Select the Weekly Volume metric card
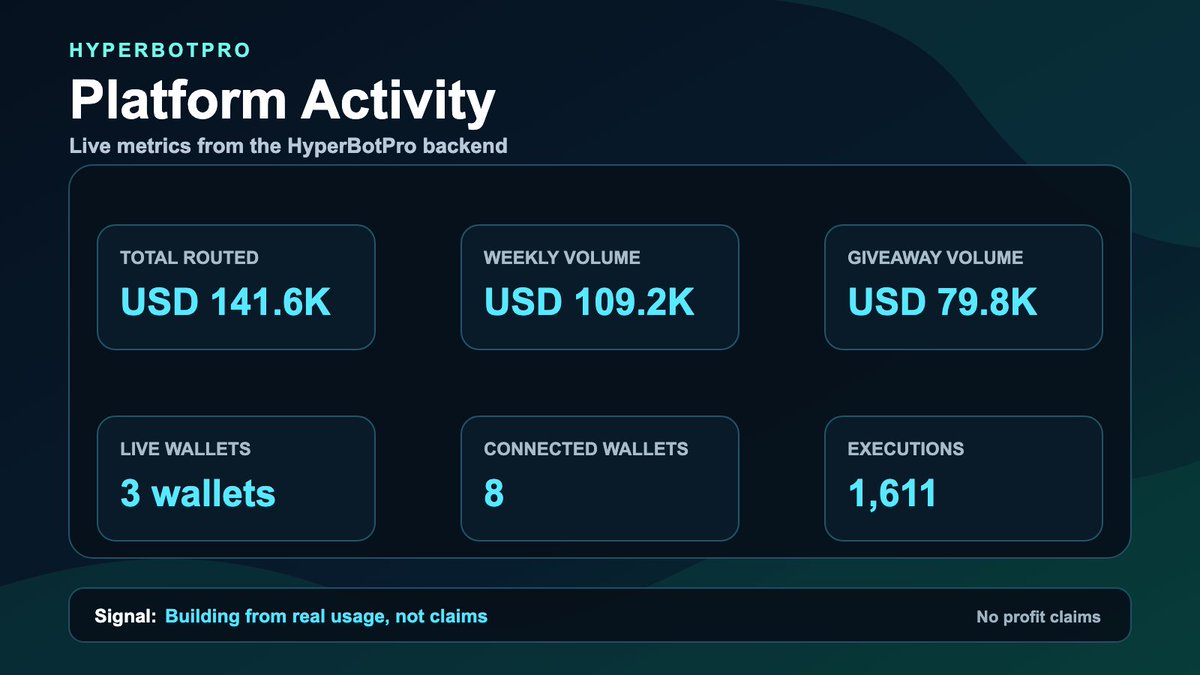The width and height of the screenshot is (1200, 675). 600,287
